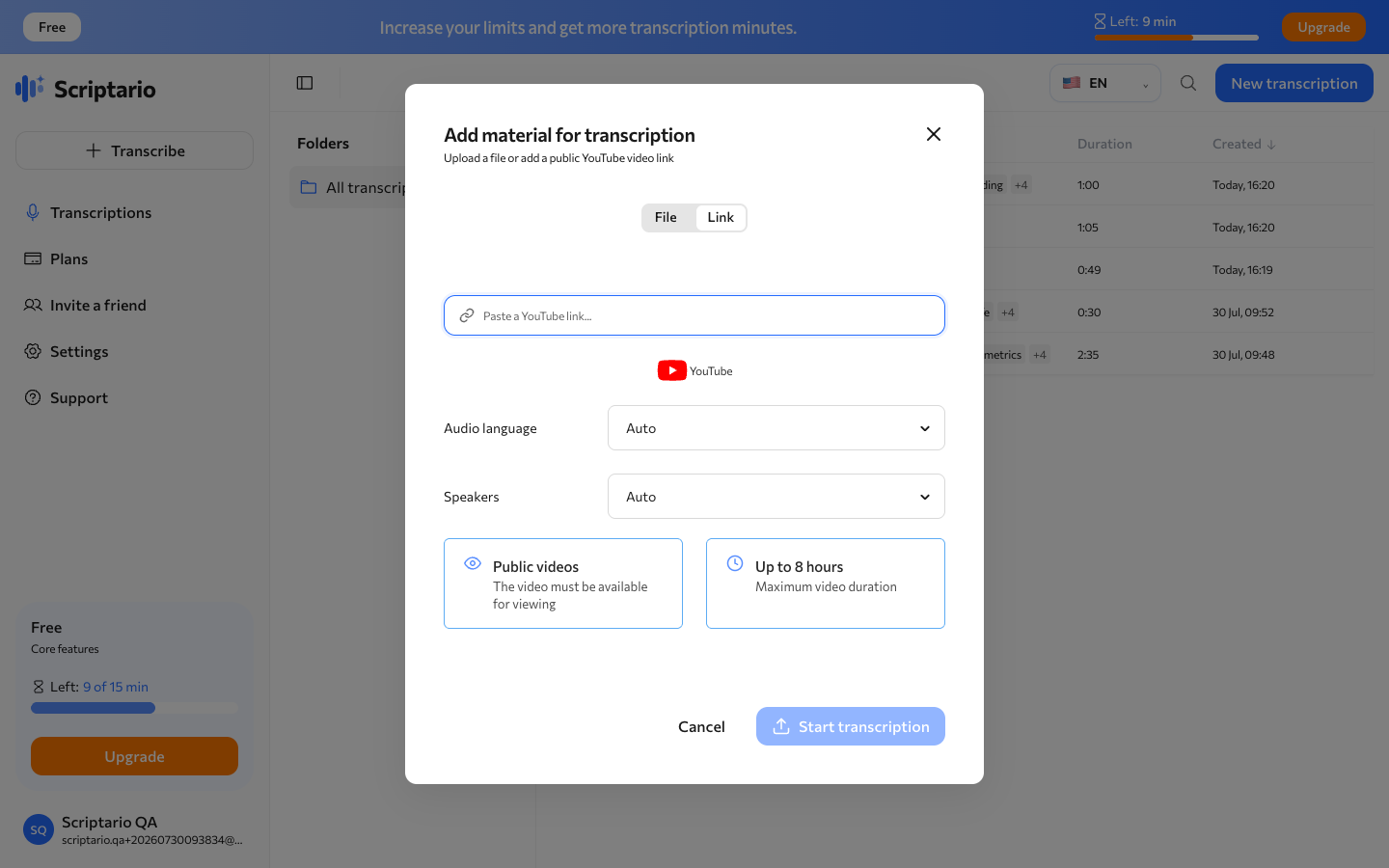Click the card icon beside Plans
Viewport: 1389px width, 868px height.
coord(33,258)
